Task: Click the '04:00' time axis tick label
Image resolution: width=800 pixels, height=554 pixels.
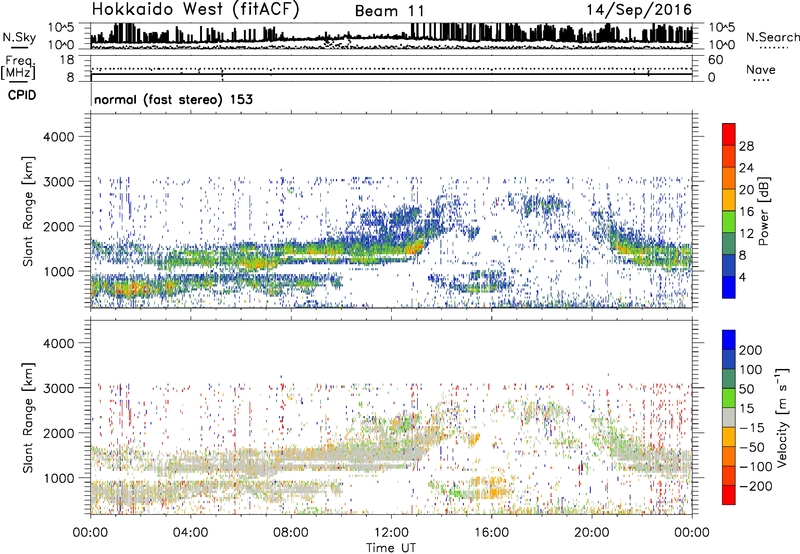Action: [190, 533]
